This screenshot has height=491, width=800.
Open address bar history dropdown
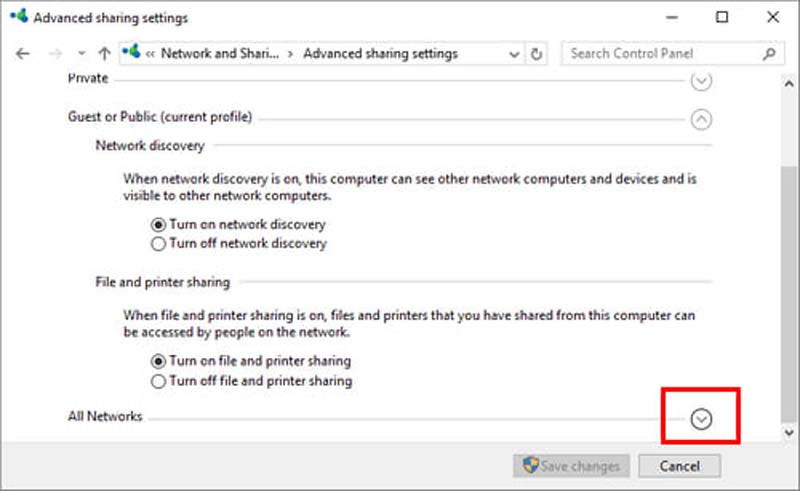514,54
